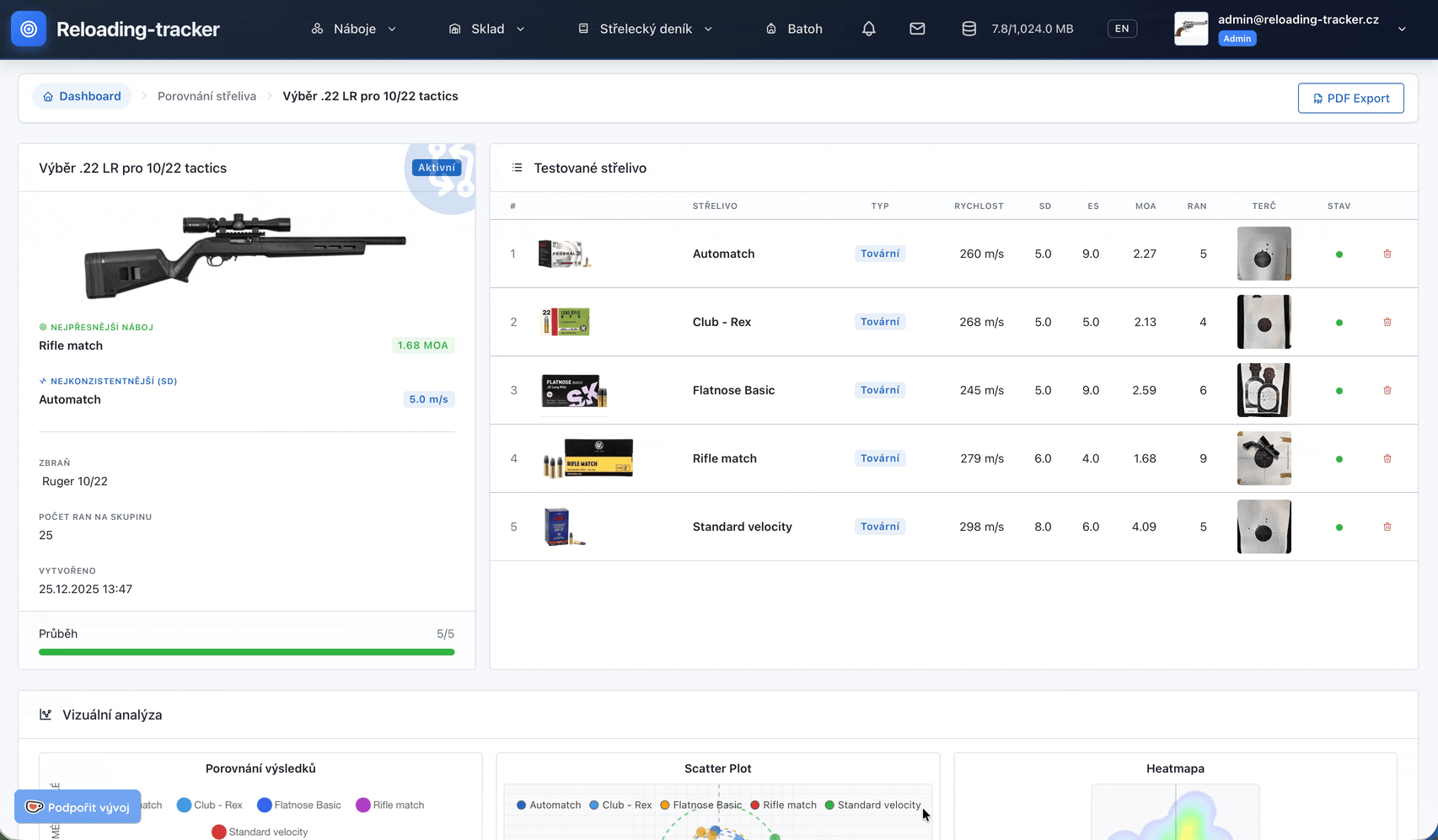The height and width of the screenshot is (840, 1438).
Task: Remove Standard velocity using trash icon
Action: click(x=1387, y=527)
